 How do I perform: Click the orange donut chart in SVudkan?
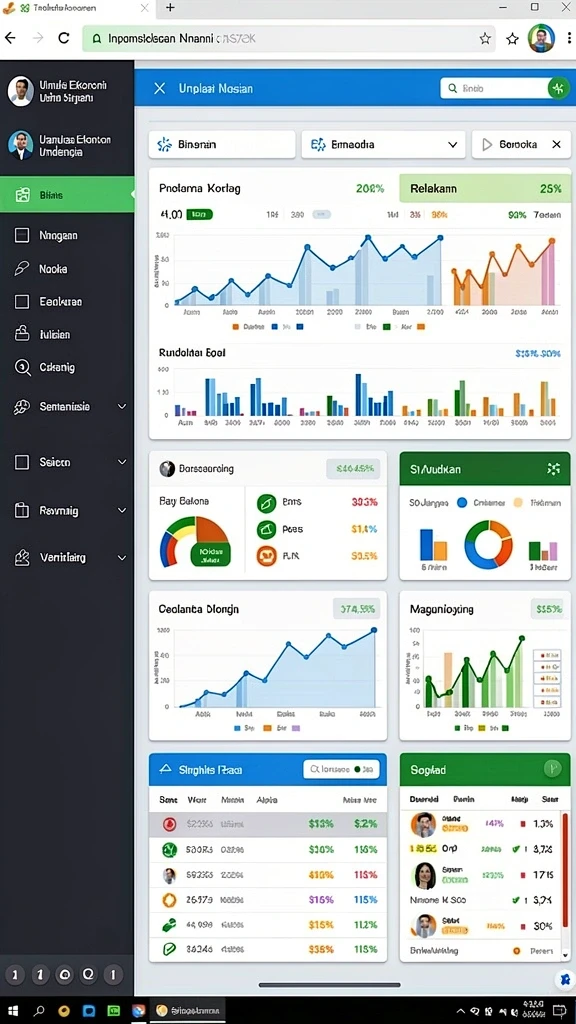pyautogui.click(x=488, y=545)
